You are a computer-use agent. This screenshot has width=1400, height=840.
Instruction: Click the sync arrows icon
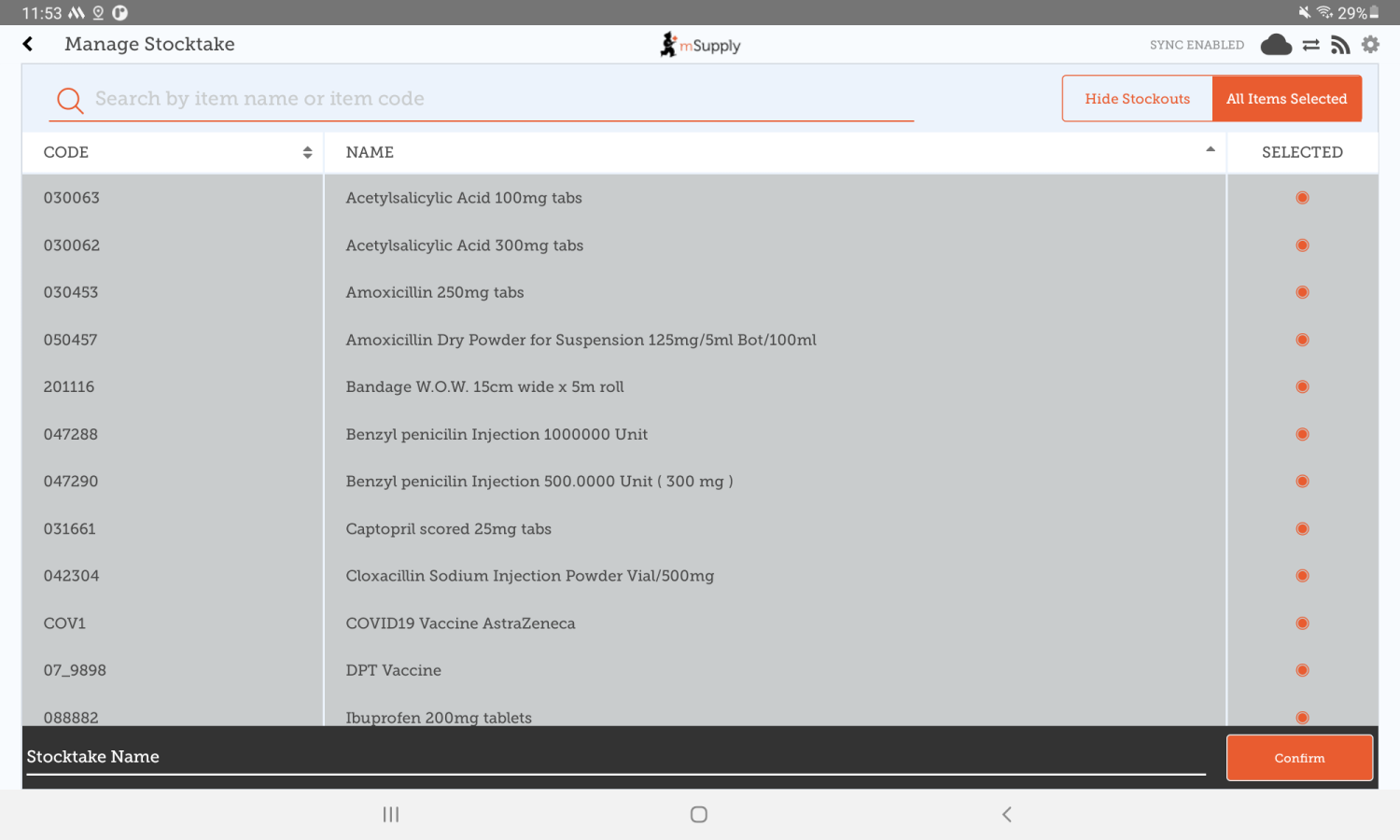1311,45
